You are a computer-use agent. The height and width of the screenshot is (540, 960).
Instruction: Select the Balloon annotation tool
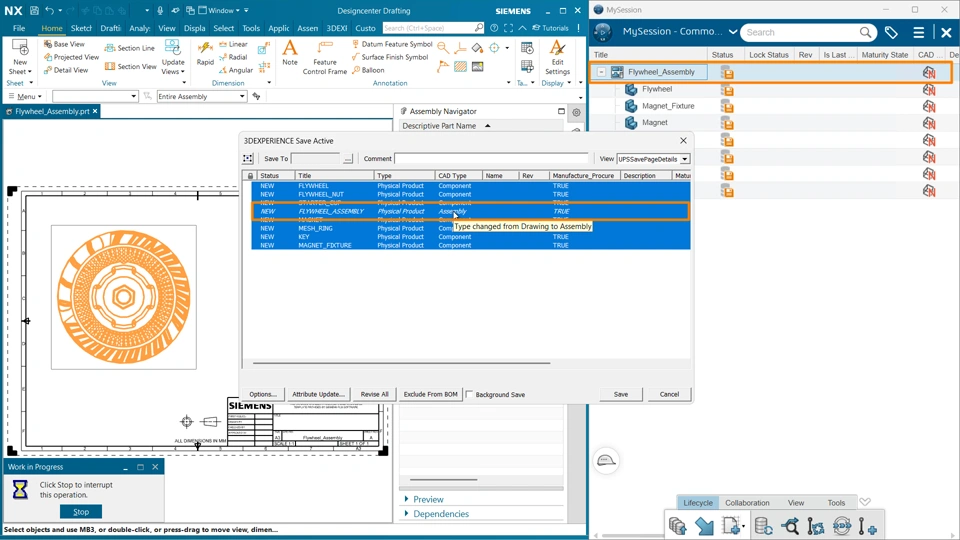pos(369,70)
